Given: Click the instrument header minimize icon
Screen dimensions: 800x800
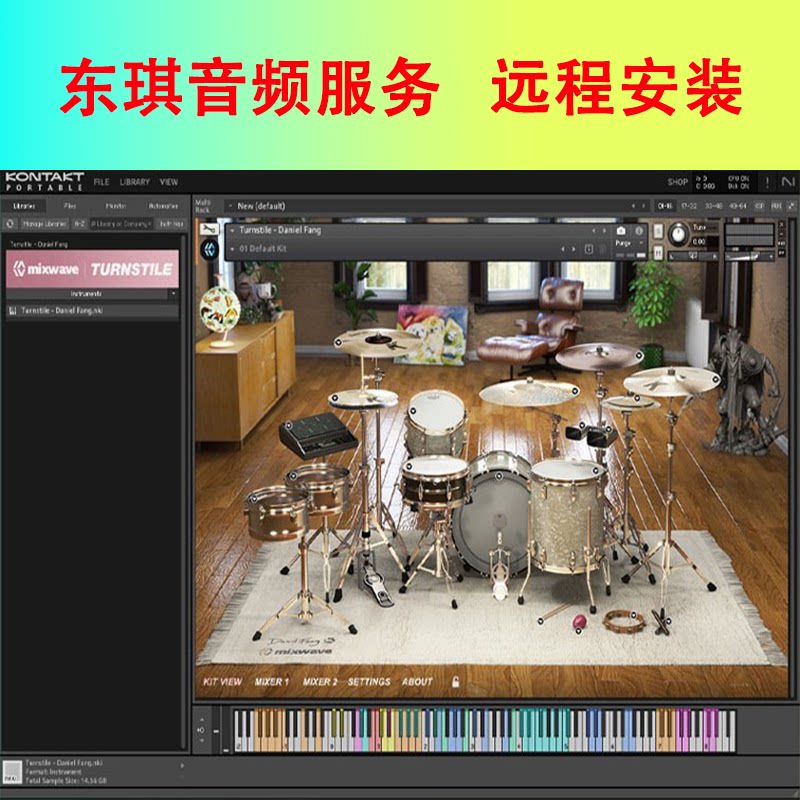Looking at the screenshot, I should click(x=781, y=234).
